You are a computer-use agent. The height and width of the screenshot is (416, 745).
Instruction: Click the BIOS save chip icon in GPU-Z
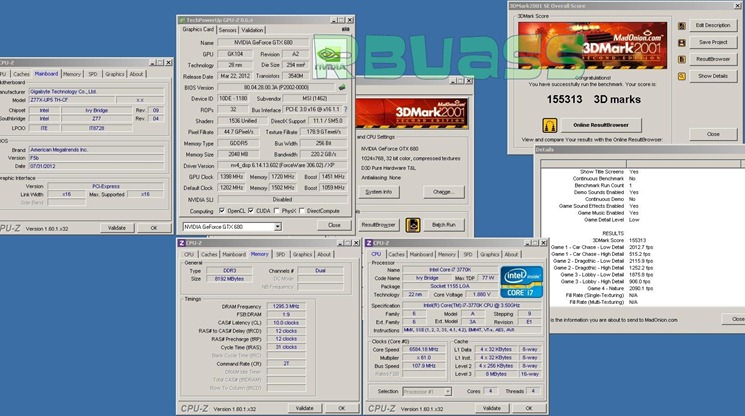tap(342, 87)
